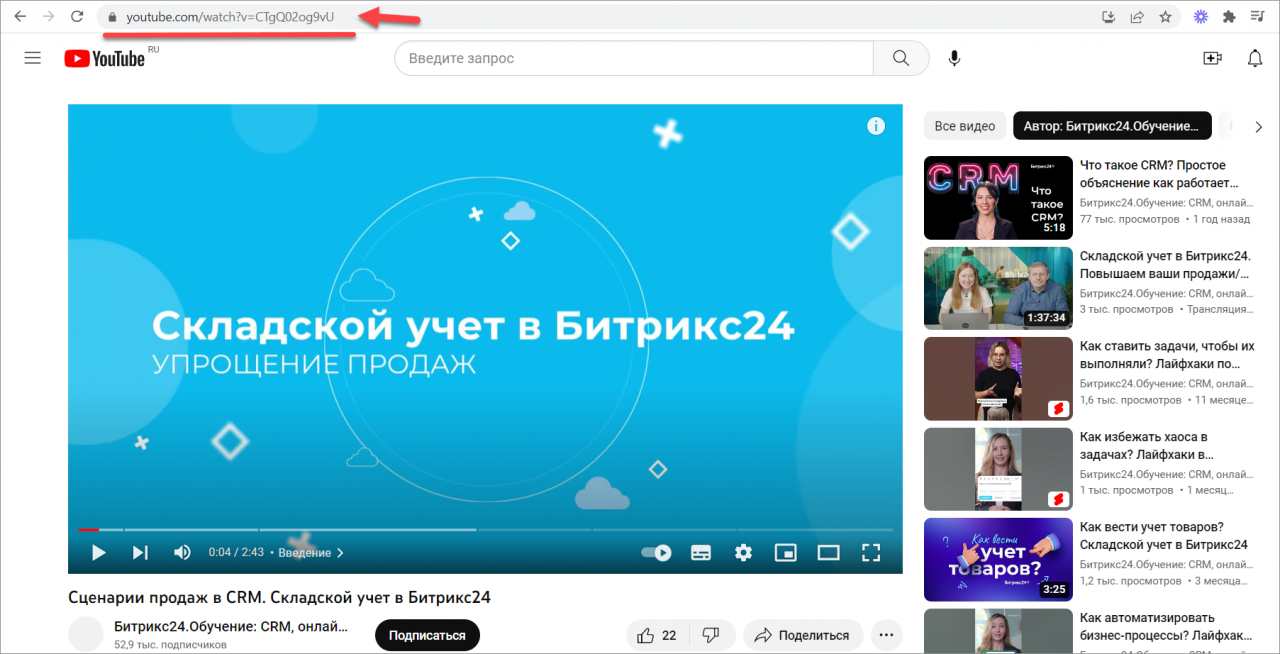Open title Как вести учет товаров?
Viewport: 1280px width, 654px height.
(1164, 536)
